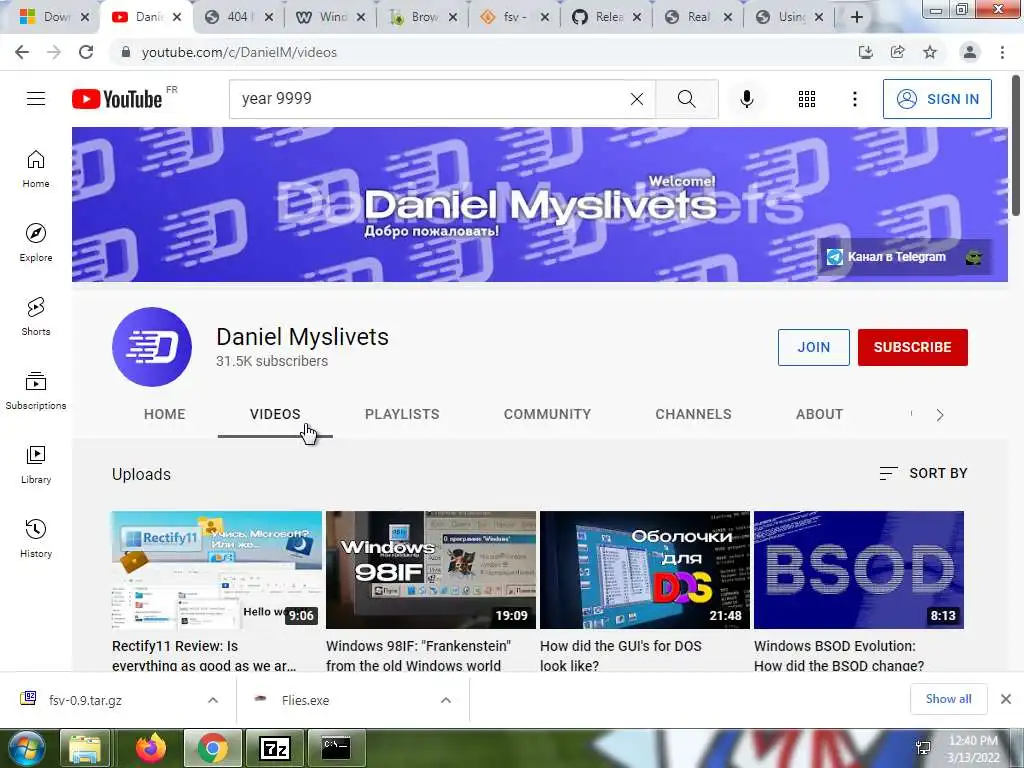1024x768 pixels.
Task: Click the page vertical scrollbar
Action: click(x=1016, y=146)
